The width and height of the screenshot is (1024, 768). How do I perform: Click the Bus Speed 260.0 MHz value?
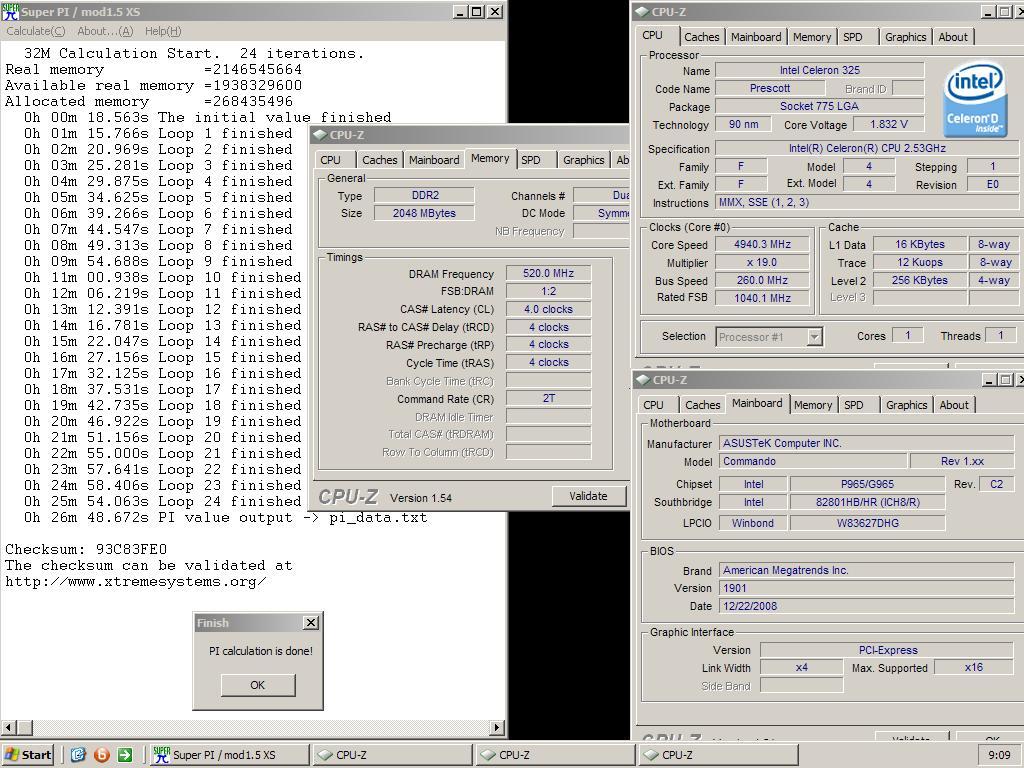pos(762,280)
